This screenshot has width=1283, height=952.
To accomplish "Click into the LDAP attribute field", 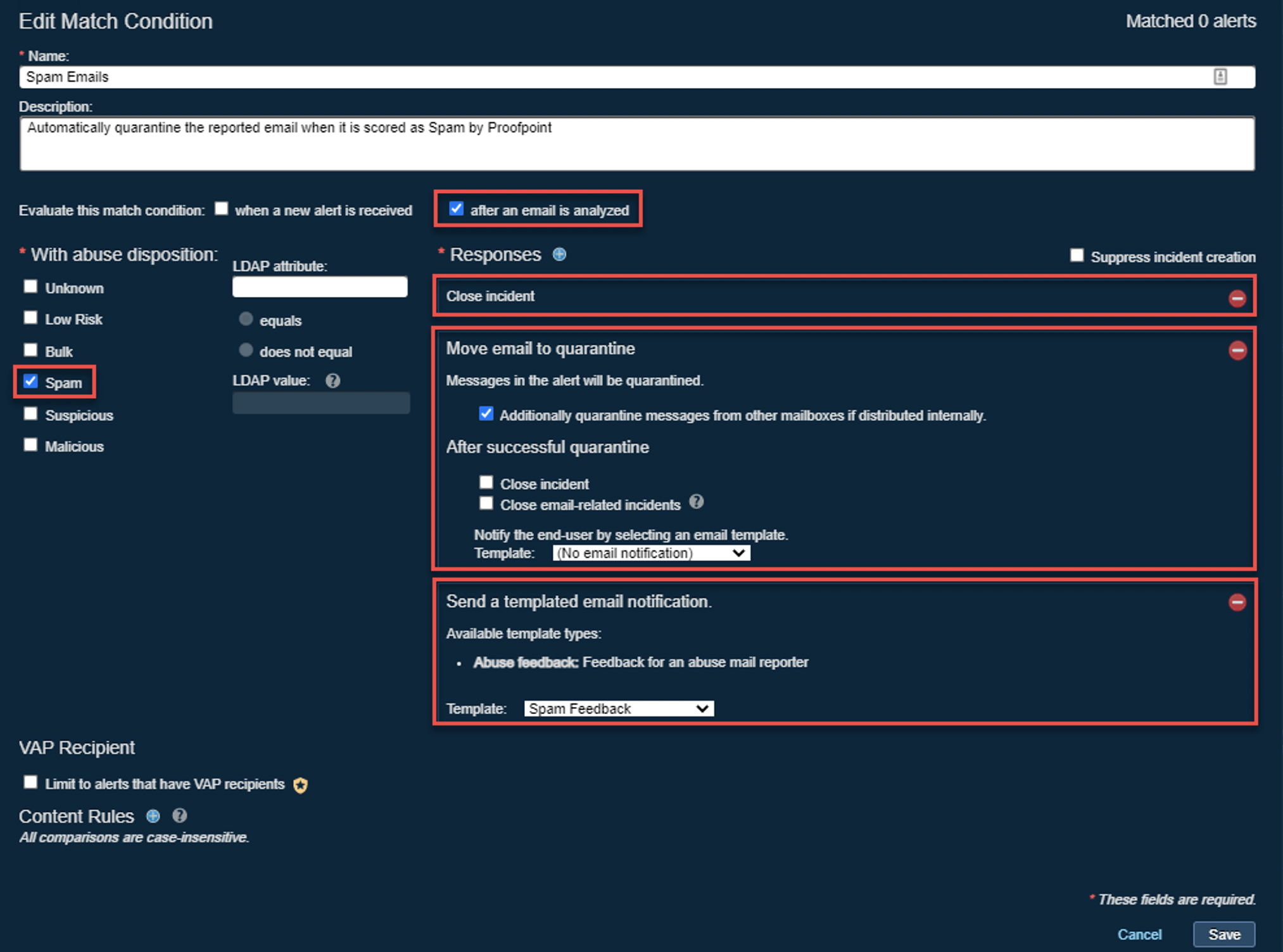I will pos(320,287).
